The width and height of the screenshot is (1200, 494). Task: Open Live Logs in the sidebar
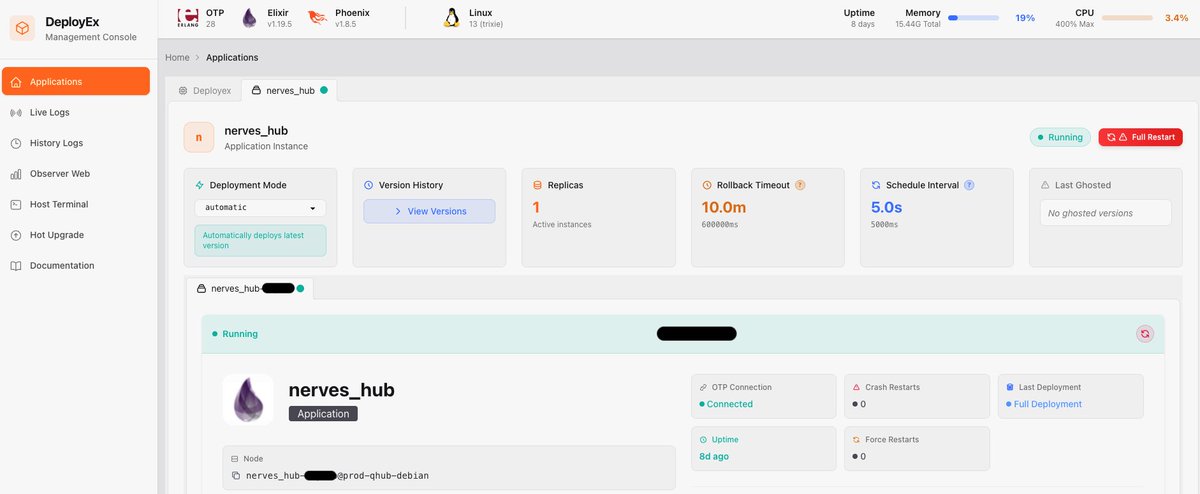76,112
